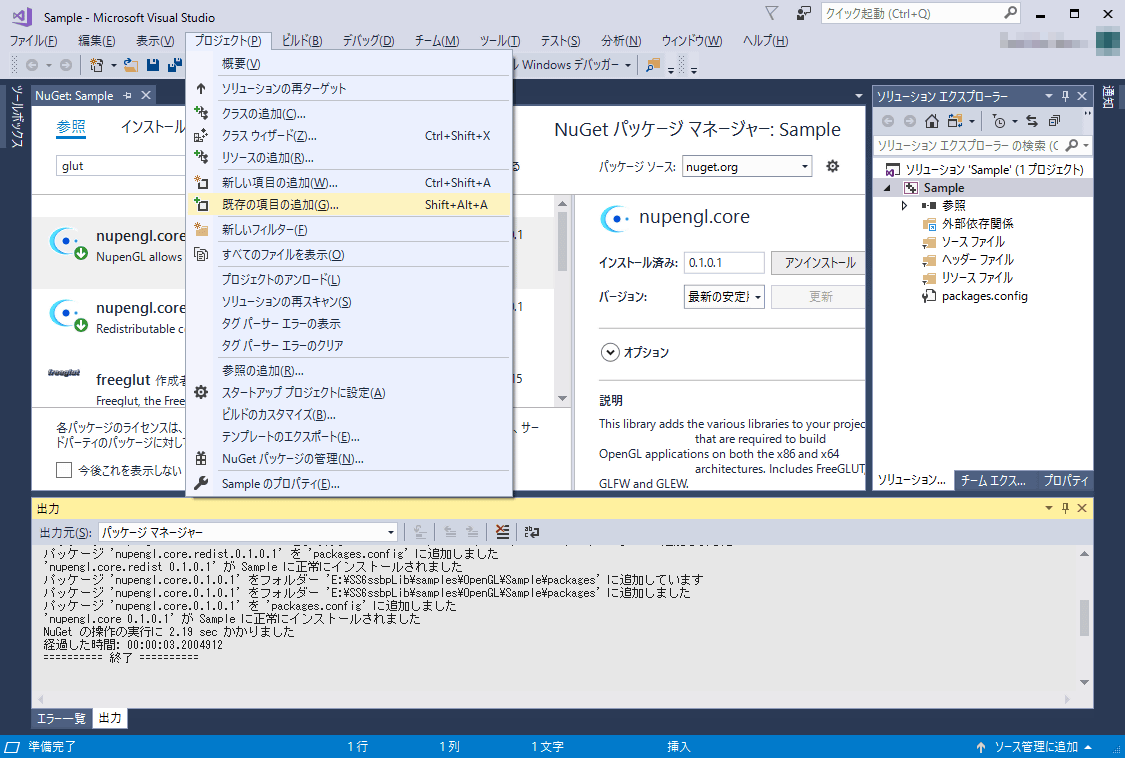Click Solution Explorer switch views icon
The width and height of the screenshot is (1125, 758).
point(955,121)
